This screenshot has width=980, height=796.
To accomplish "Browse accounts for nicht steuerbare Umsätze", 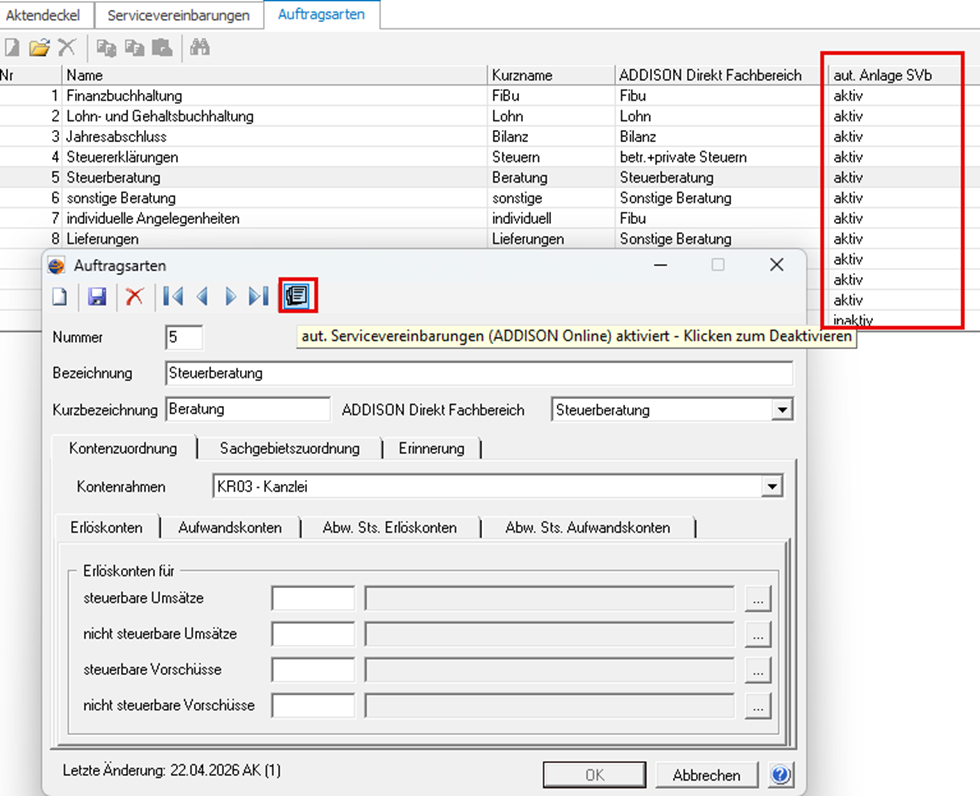I will click(758, 634).
